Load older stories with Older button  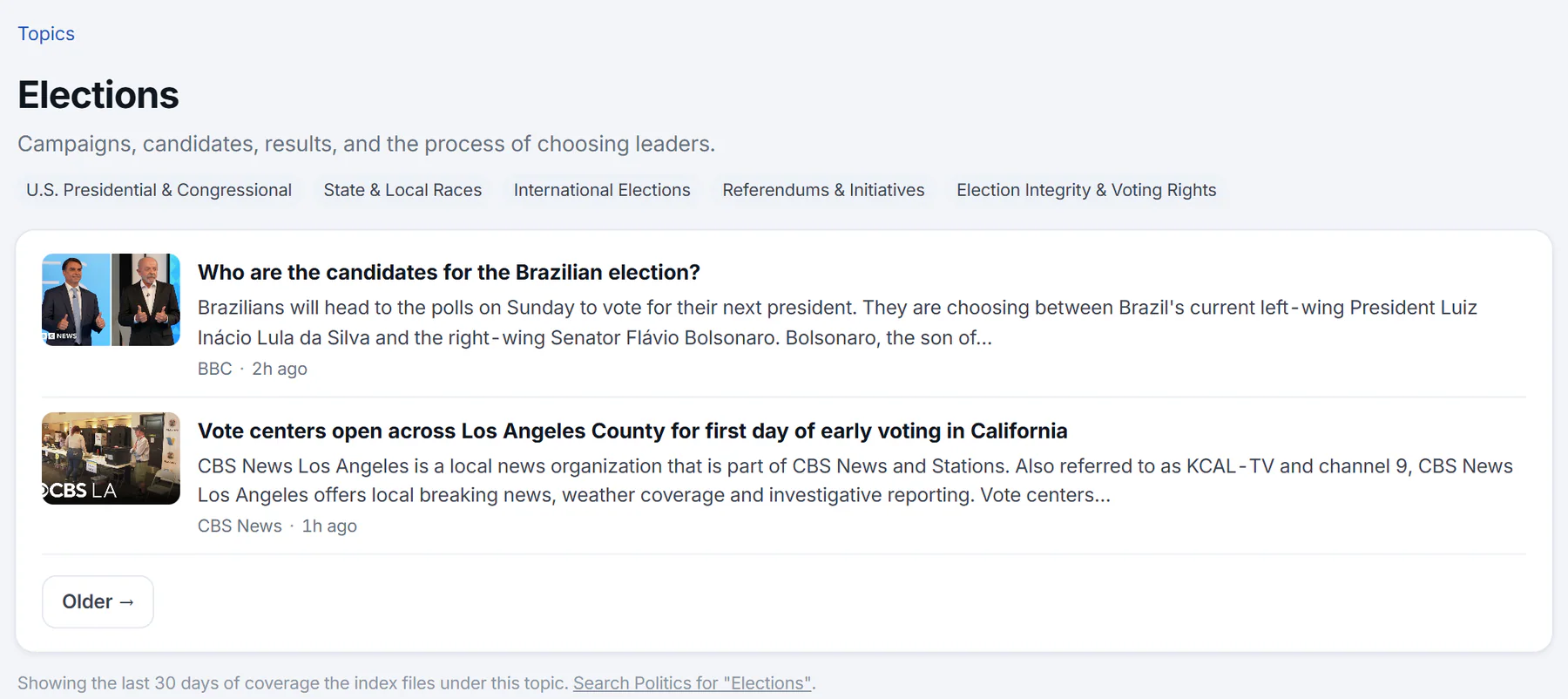[98, 601]
